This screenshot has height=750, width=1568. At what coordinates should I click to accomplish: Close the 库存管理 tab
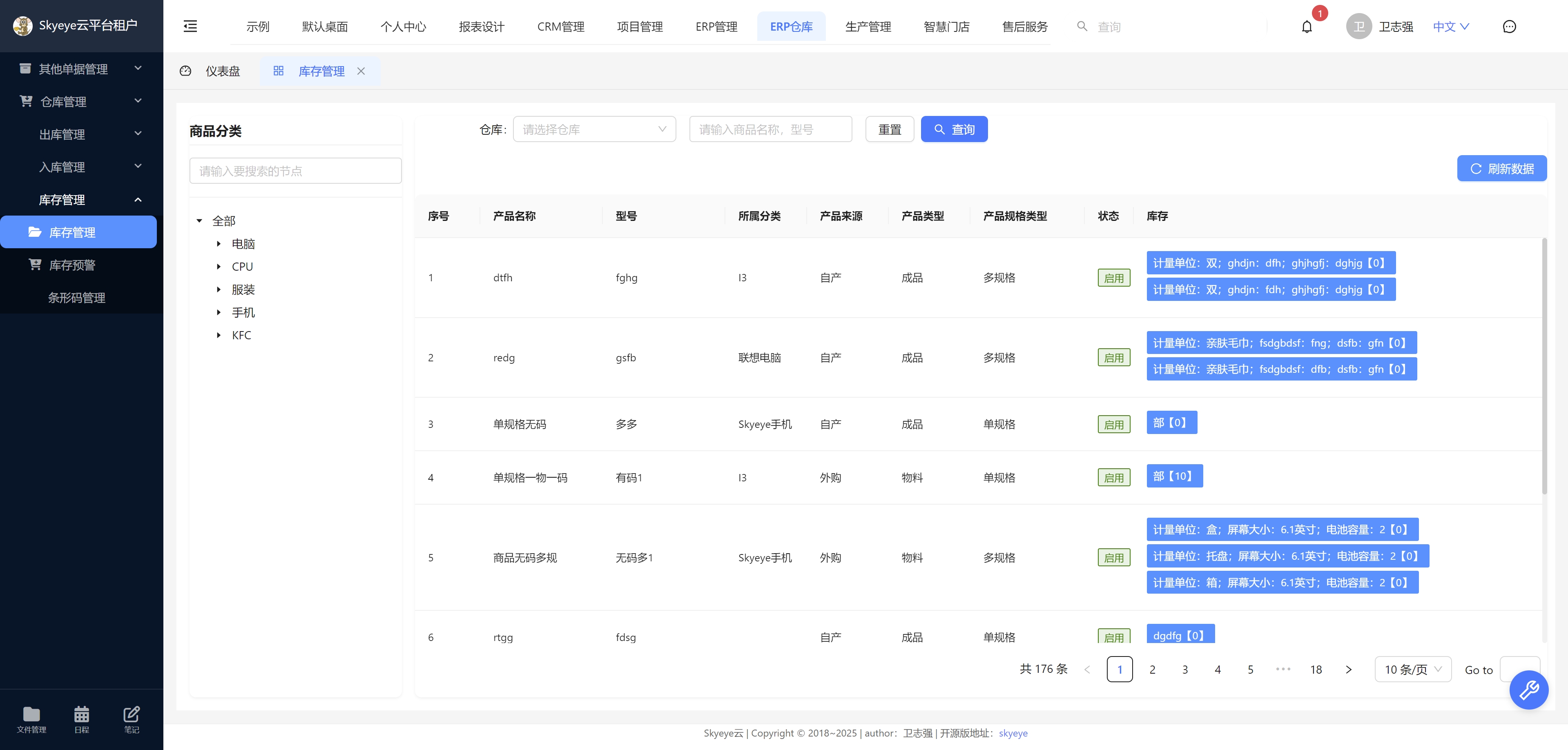point(361,71)
